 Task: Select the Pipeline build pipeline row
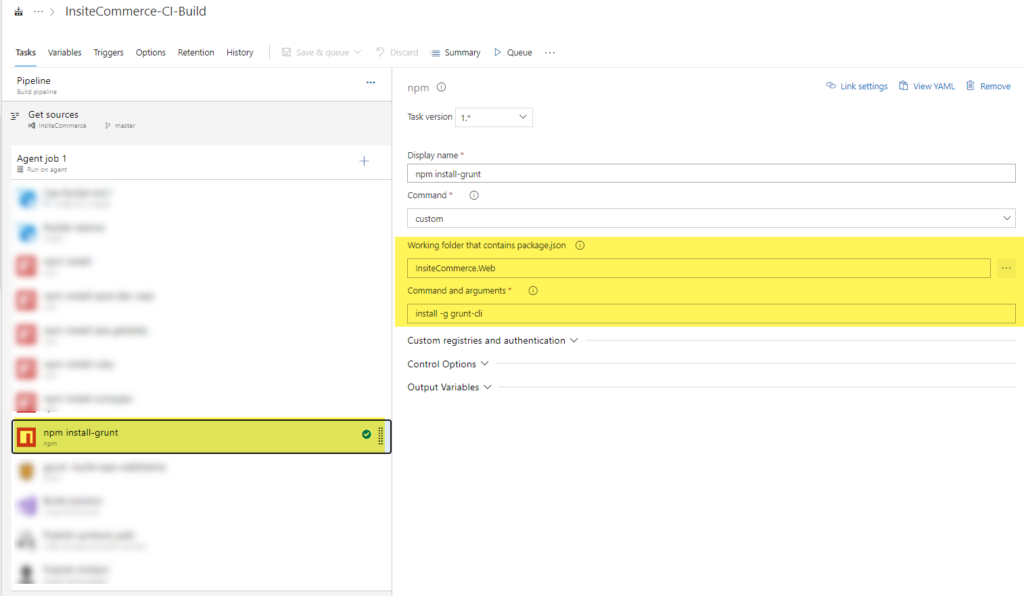[x=197, y=85]
